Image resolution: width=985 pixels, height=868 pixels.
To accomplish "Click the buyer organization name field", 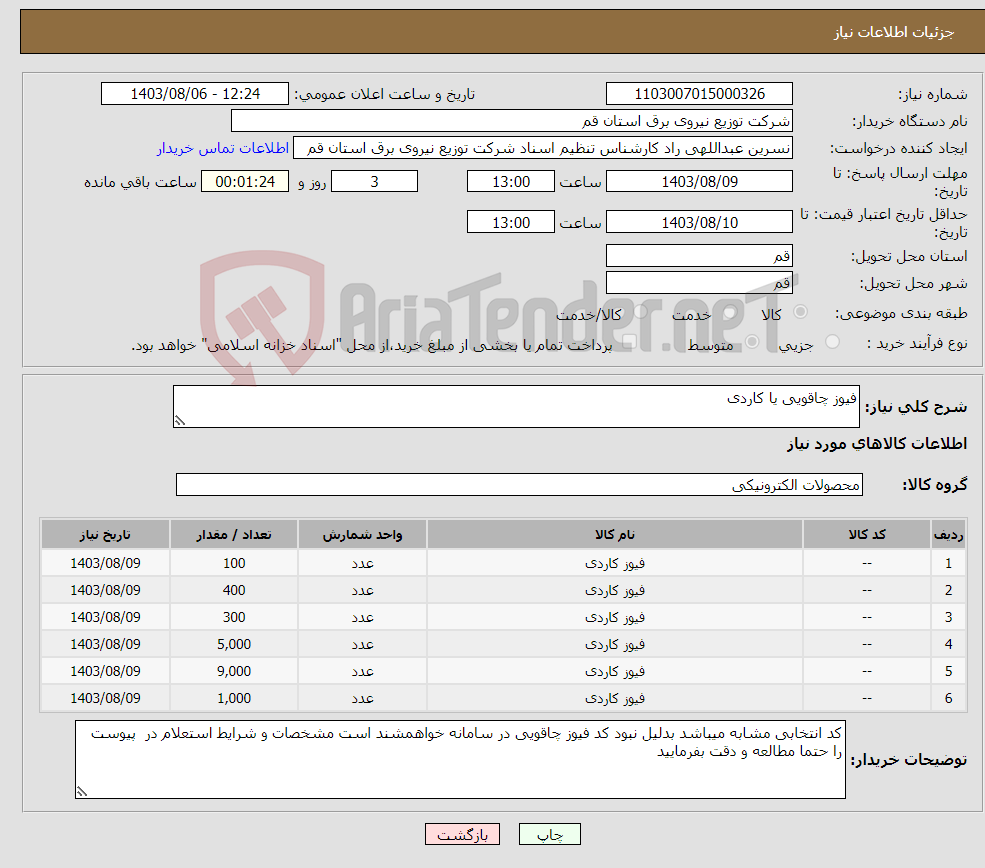I will pyautogui.click(x=512, y=121).
